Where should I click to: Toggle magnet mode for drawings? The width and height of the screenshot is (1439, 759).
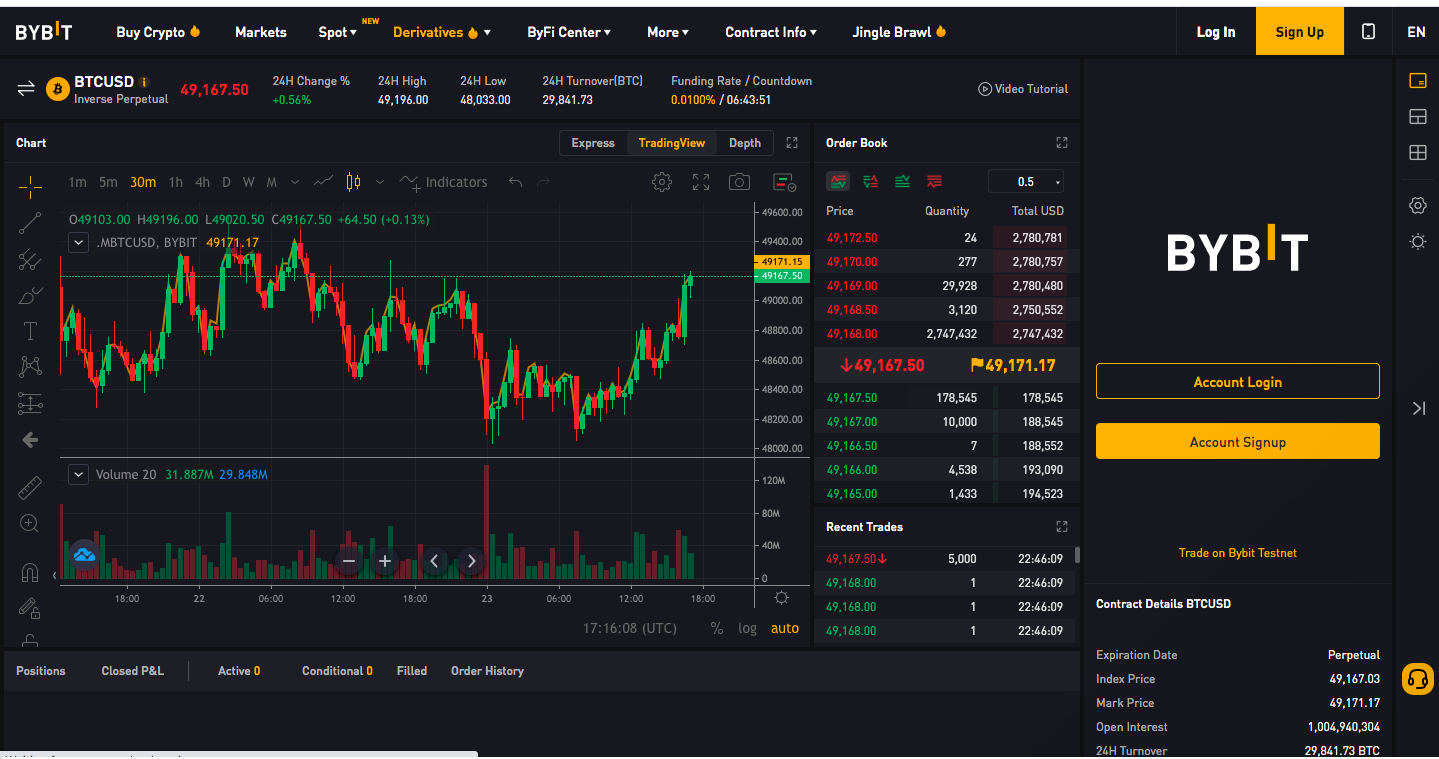pos(30,572)
